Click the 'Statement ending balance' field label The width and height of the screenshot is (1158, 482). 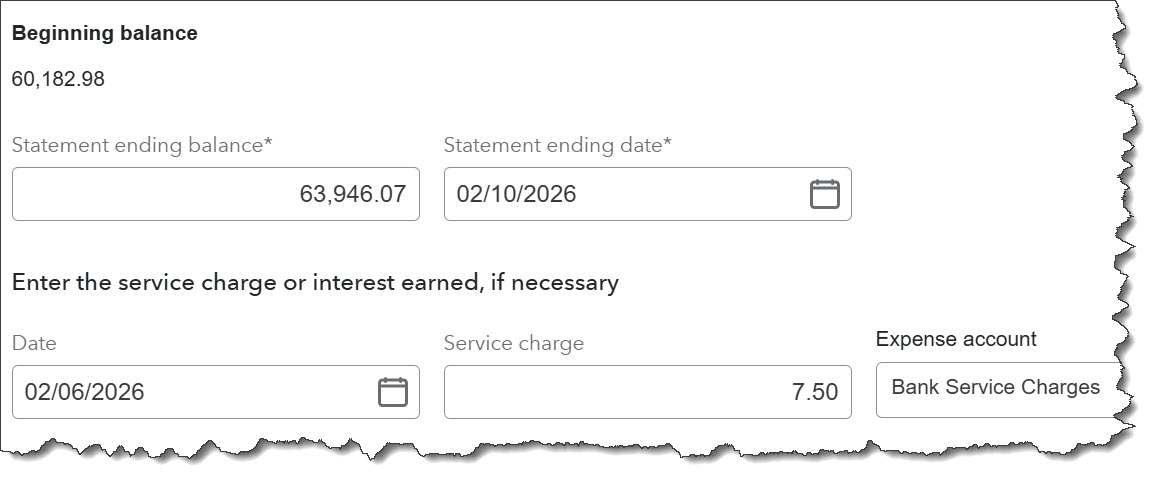tap(142, 145)
